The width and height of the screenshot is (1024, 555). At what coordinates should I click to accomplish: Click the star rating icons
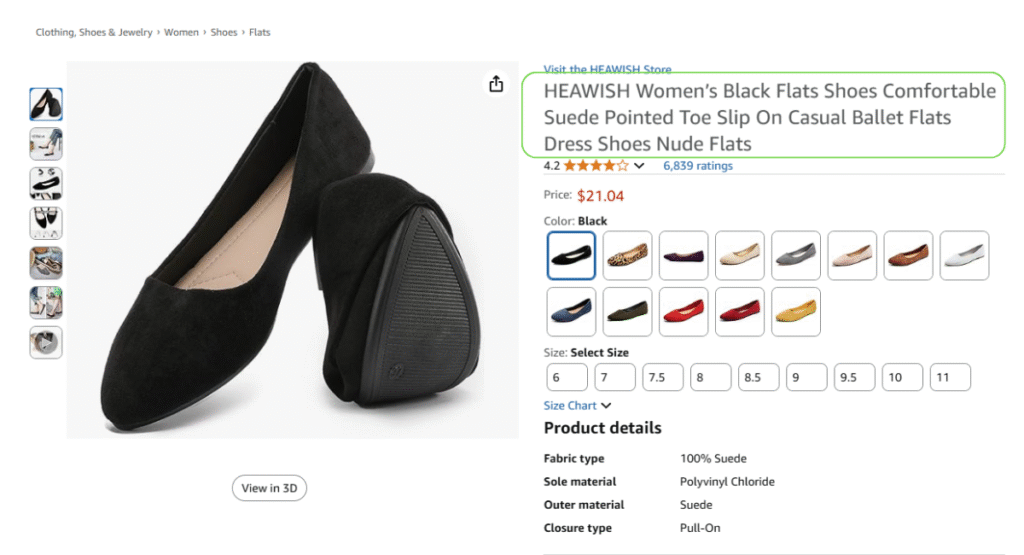tap(596, 166)
